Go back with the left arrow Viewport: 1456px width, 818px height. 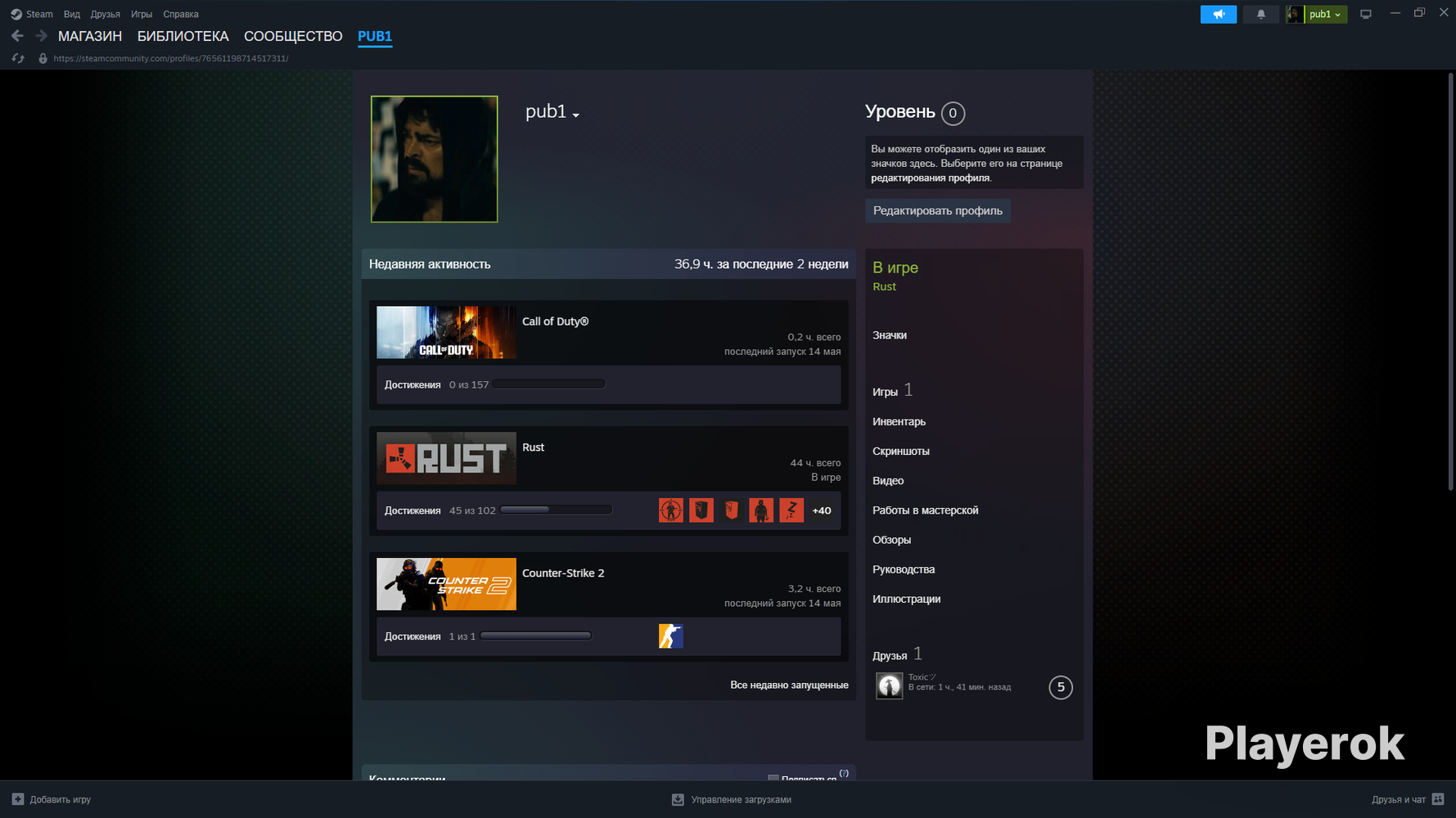17,36
